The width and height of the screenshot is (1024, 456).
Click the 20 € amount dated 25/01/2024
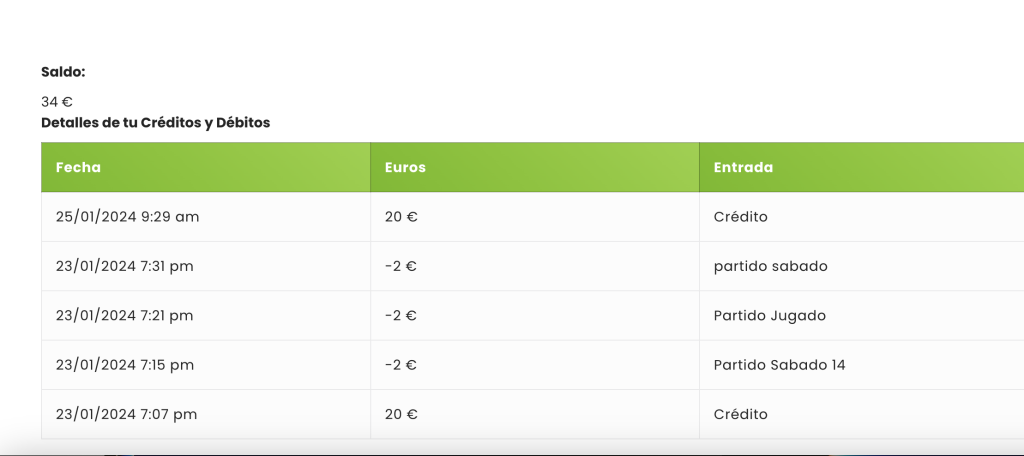(401, 216)
